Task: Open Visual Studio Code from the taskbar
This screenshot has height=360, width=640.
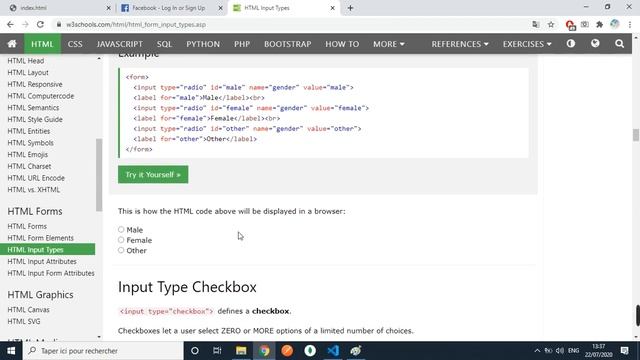Action: (333, 351)
